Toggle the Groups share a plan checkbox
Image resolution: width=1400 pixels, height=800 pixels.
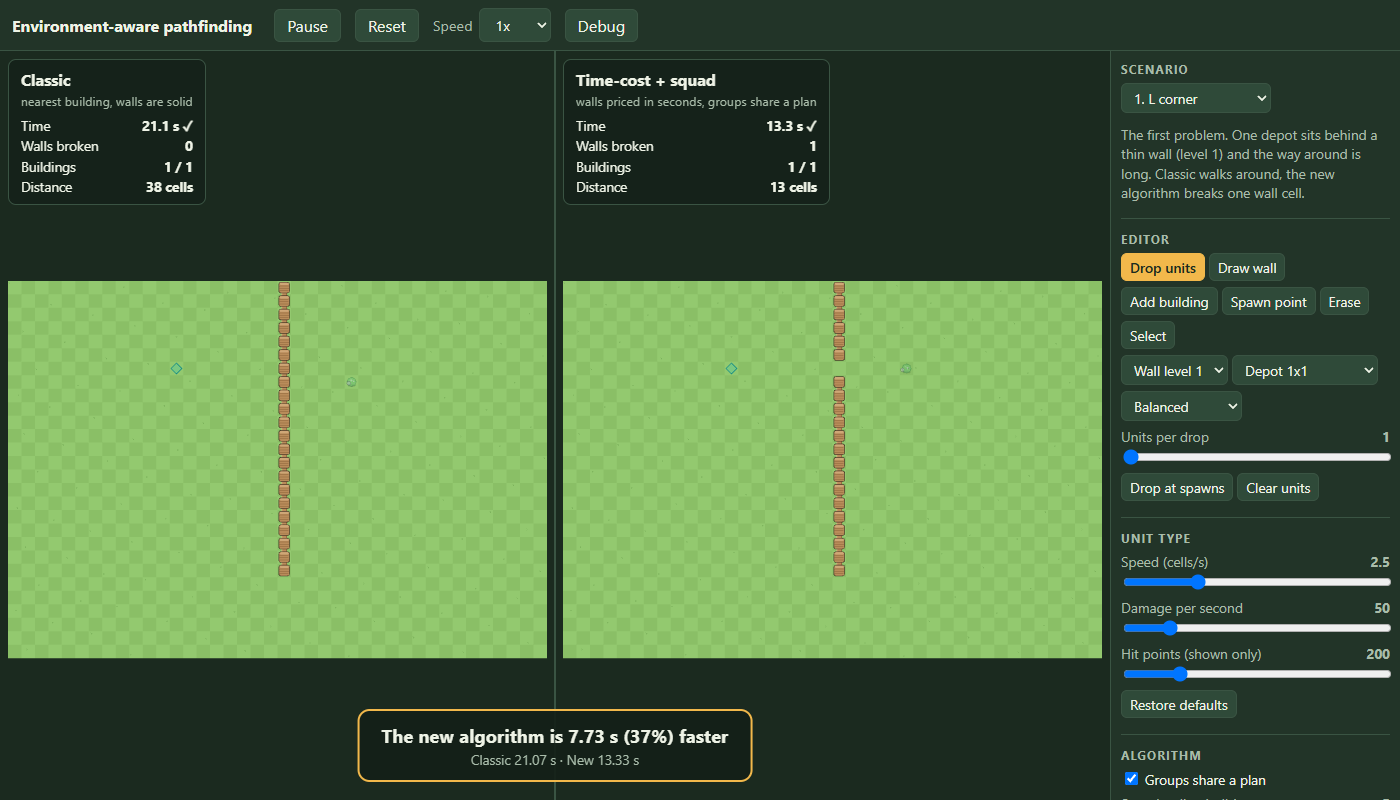[x=1132, y=779]
